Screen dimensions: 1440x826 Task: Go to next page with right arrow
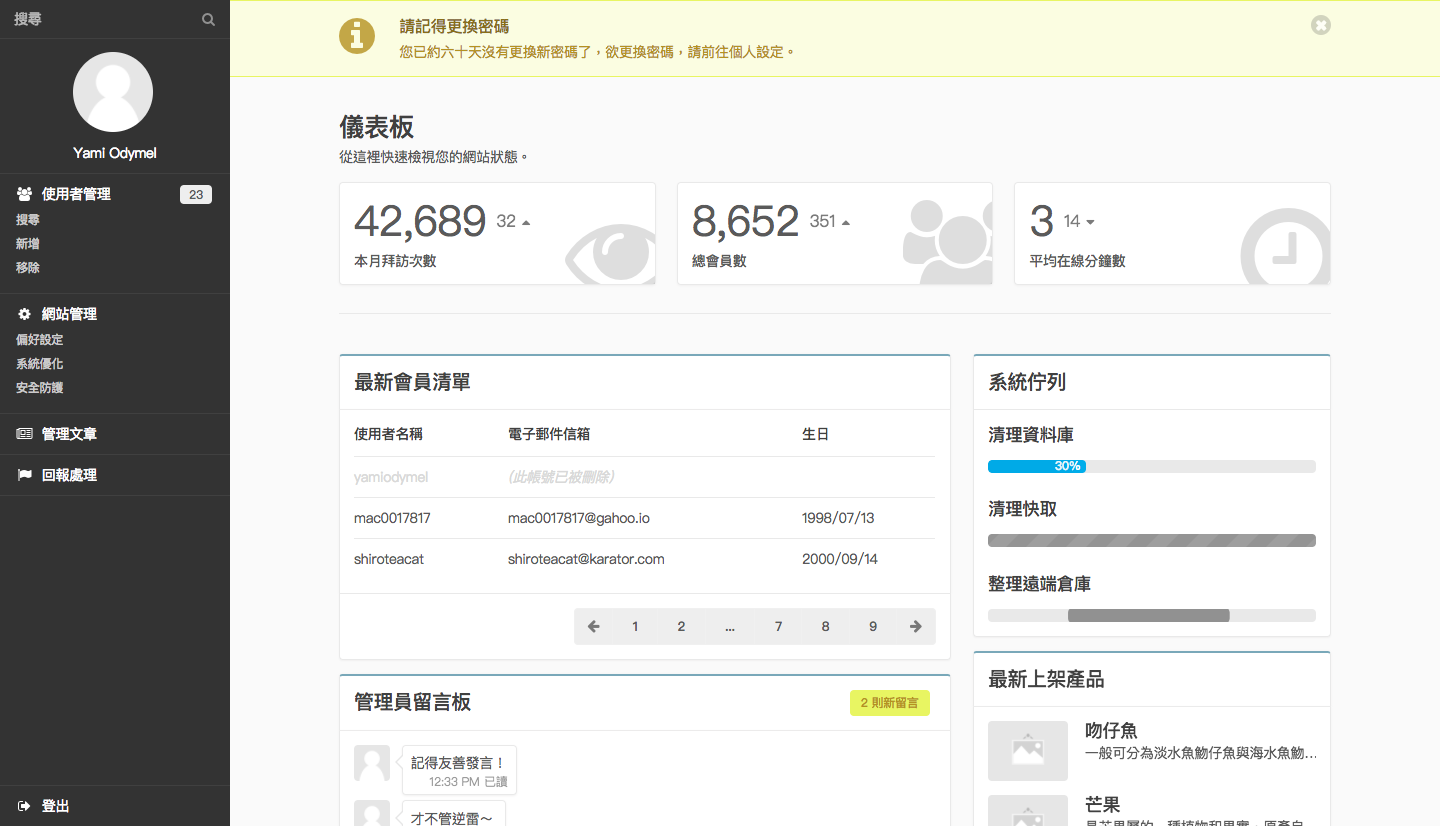click(x=916, y=626)
